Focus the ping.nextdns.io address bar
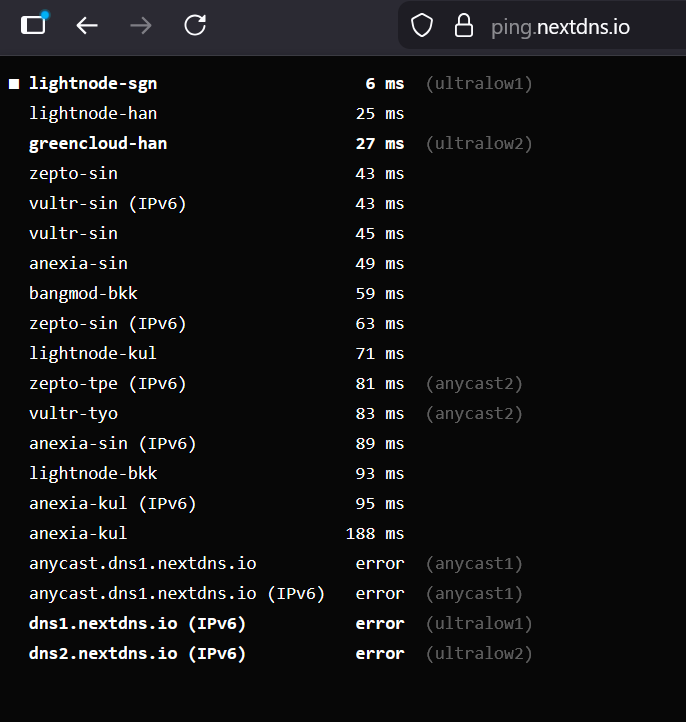Screen dimensions: 686x722 pyautogui.click(x=560, y=27)
